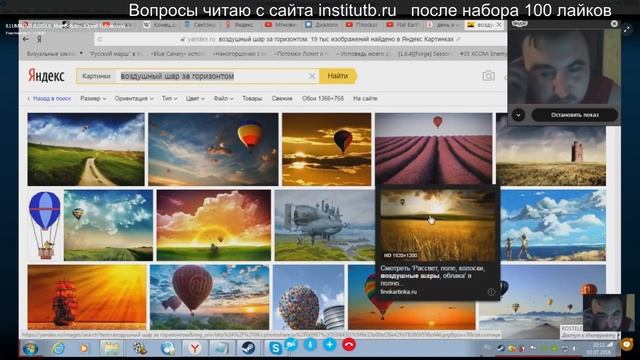Expand the Тип filter dropdown
The image size is (640, 360).
point(169,98)
